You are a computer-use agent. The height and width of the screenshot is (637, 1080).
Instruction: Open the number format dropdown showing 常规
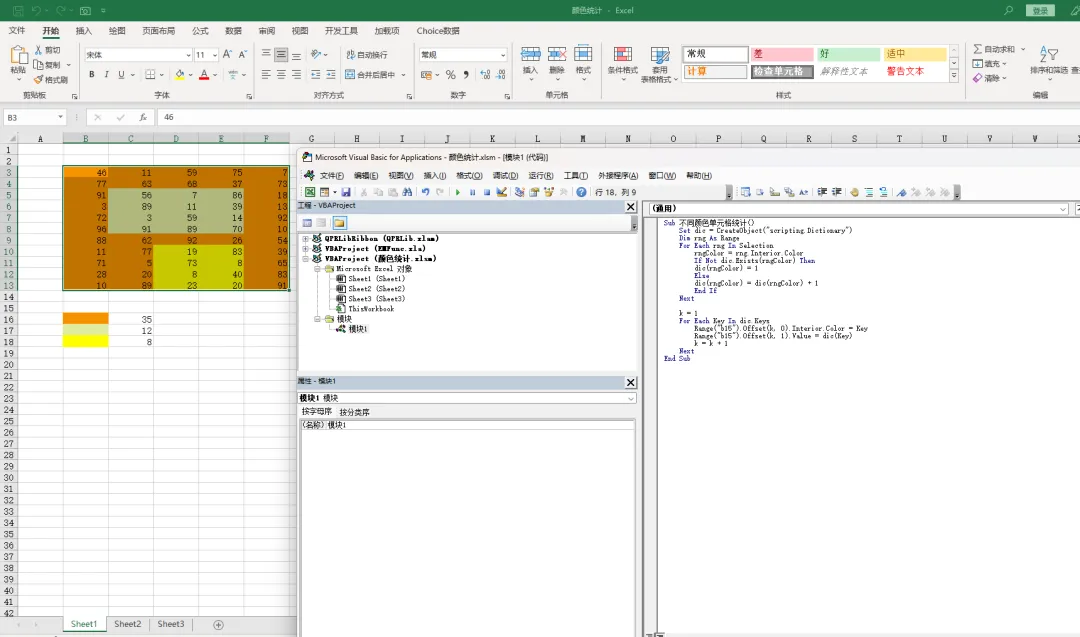click(x=503, y=55)
